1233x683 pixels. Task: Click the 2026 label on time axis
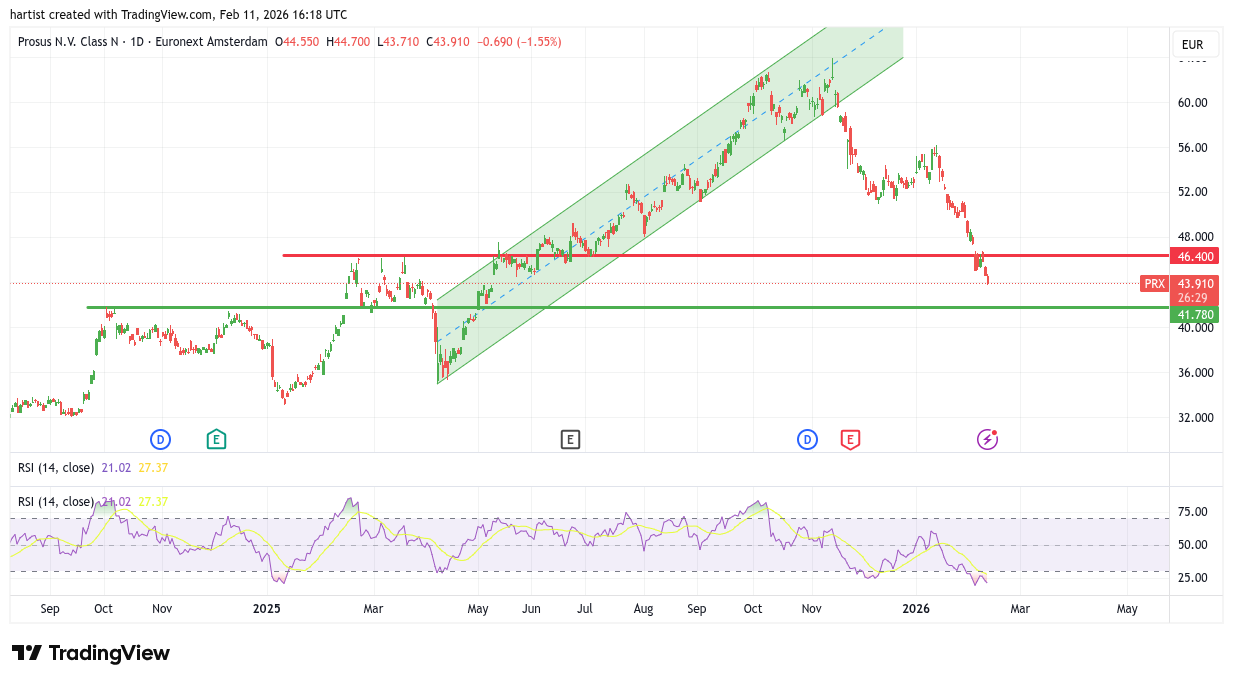click(x=917, y=608)
